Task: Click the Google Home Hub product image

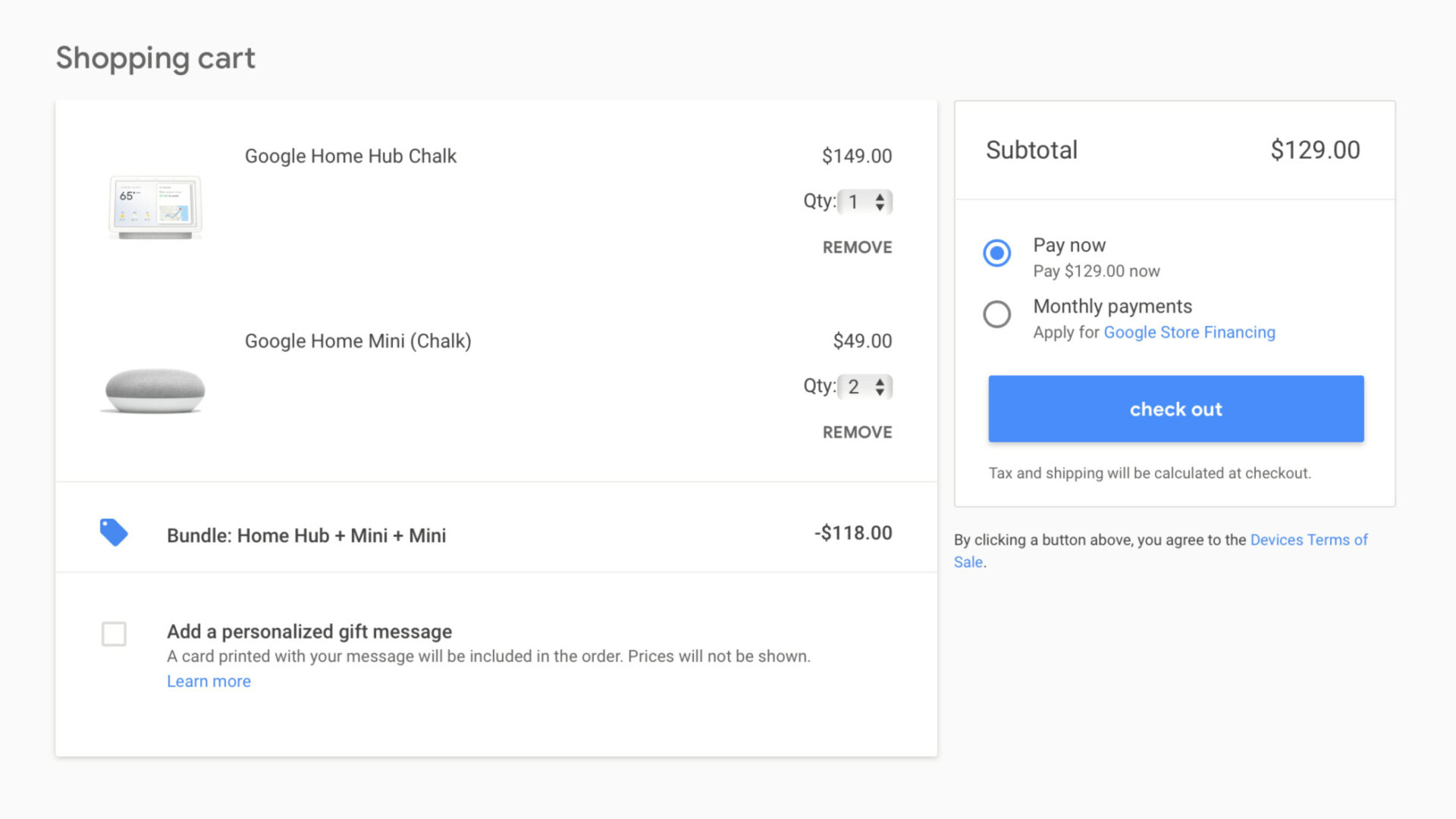Action: click(x=155, y=207)
